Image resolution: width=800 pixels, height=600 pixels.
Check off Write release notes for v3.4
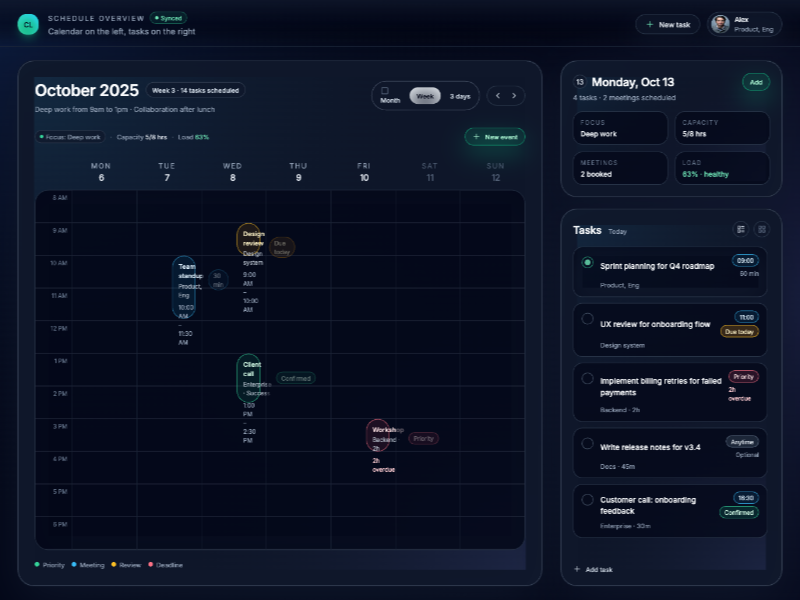[x=587, y=443]
